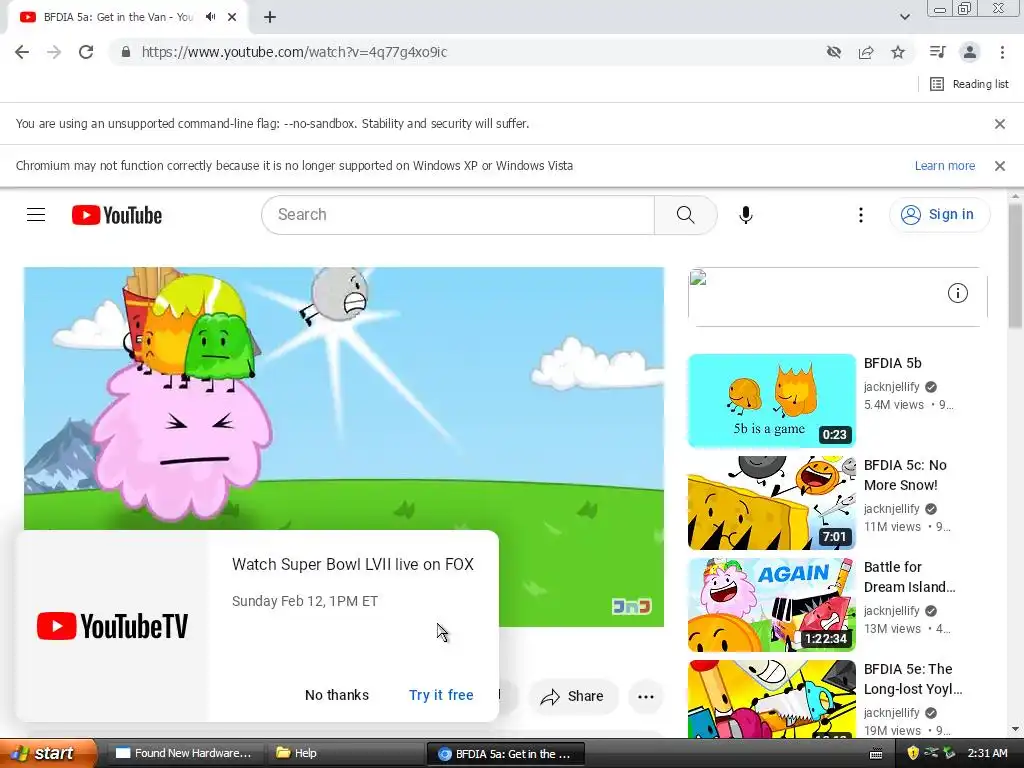Click the BFDIA 5e thumbnail image
This screenshot has height=768, width=1024.
tap(772, 699)
